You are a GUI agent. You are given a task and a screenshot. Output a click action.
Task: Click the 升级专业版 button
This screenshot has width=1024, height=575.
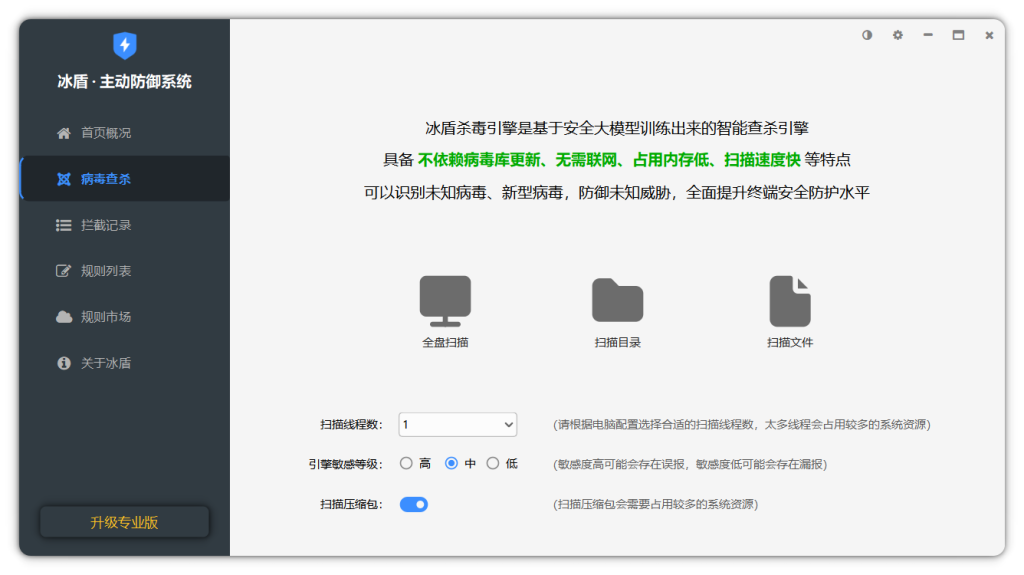point(124,522)
